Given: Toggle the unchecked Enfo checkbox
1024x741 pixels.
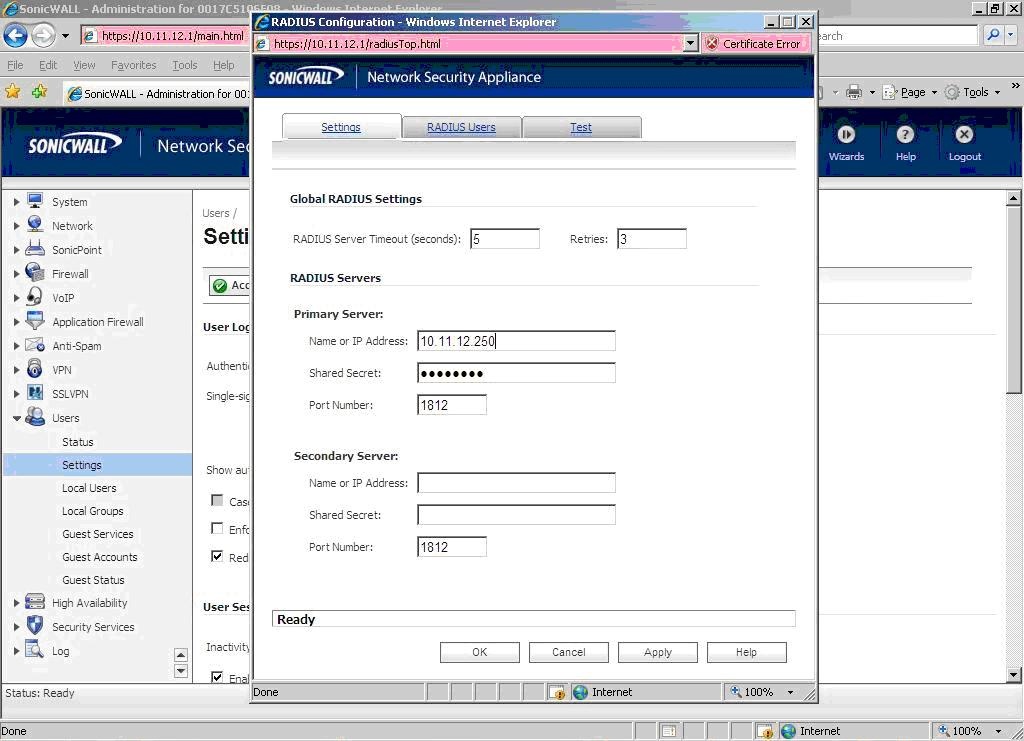Looking at the screenshot, I should tap(217, 528).
